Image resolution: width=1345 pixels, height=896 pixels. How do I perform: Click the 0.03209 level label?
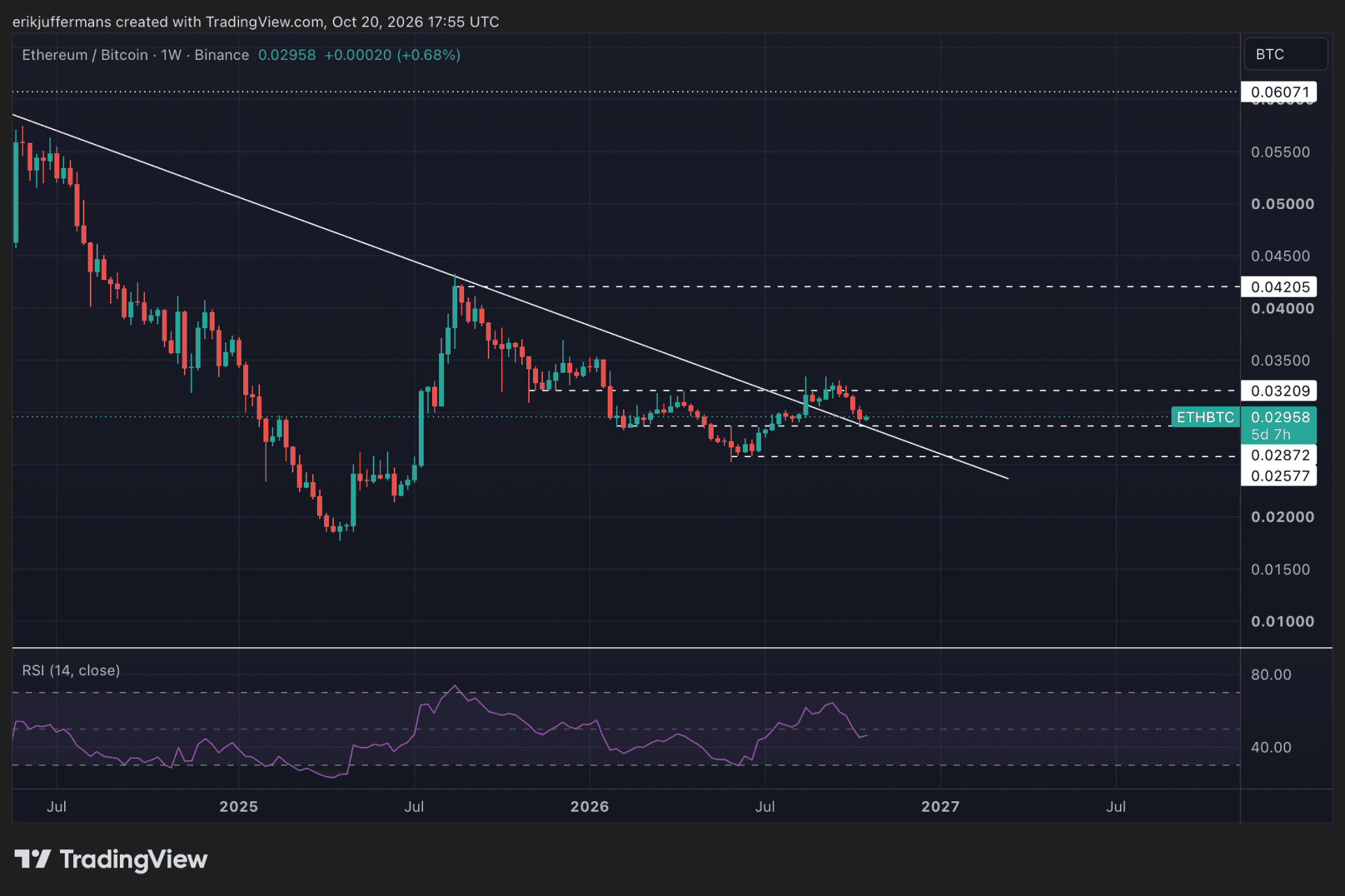click(x=1279, y=391)
